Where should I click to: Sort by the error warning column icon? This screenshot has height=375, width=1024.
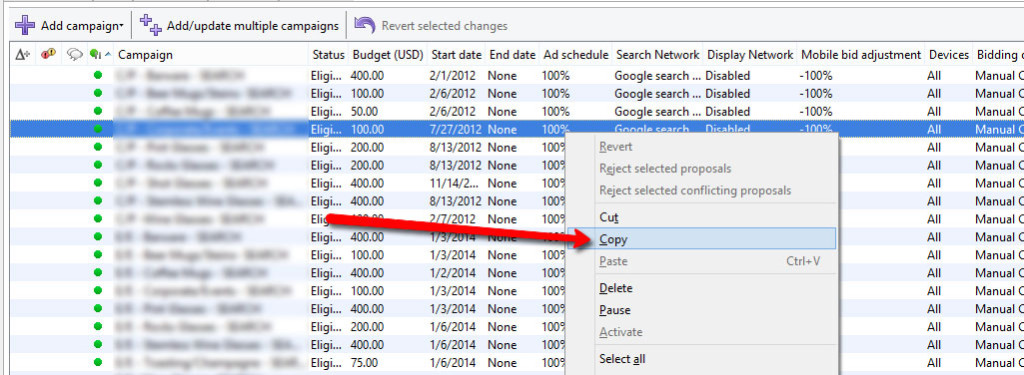point(48,55)
